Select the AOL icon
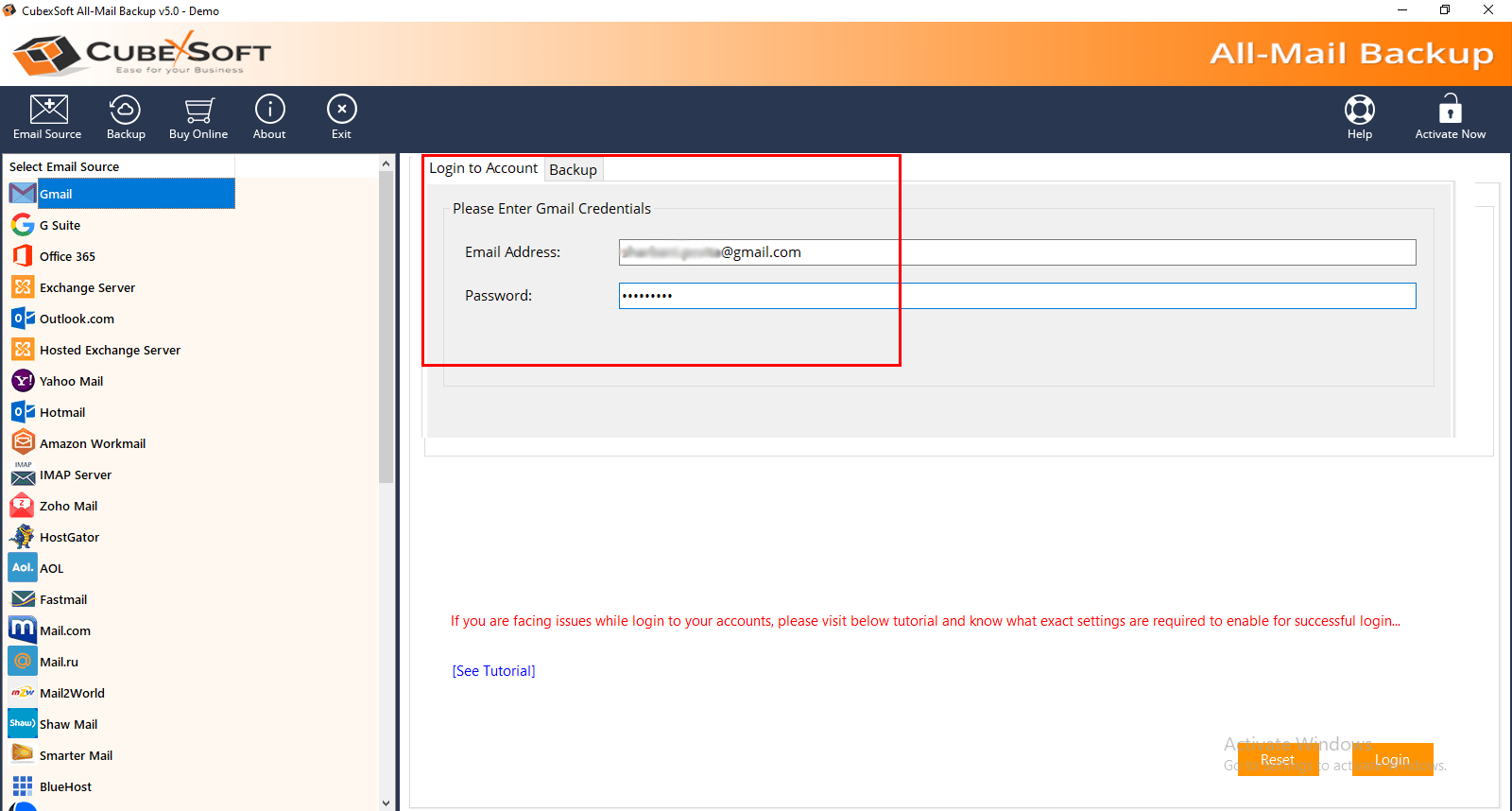Image resolution: width=1512 pixels, height=811 pixels. click(23, 568)
